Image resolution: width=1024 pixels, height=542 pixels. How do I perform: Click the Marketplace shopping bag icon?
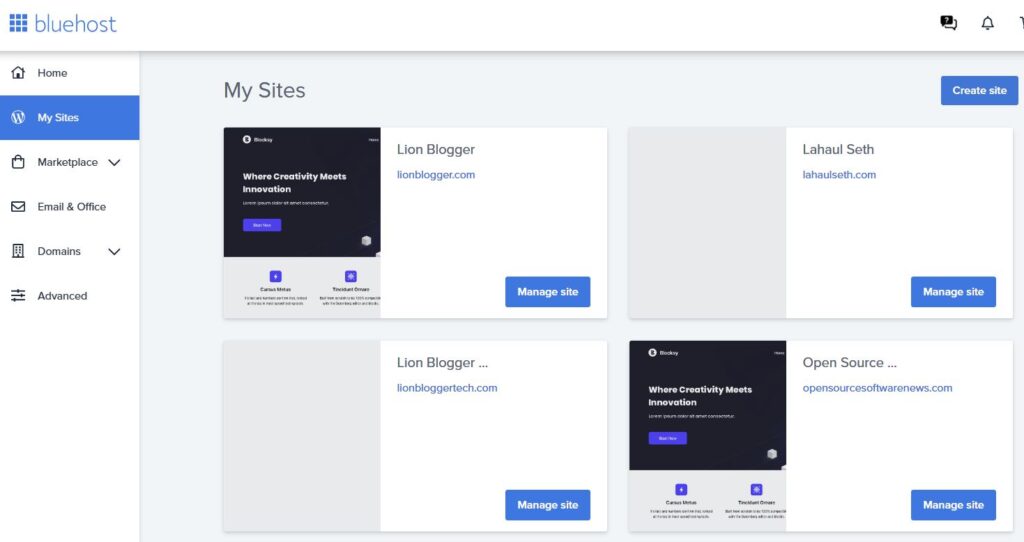tap(18, 162)
